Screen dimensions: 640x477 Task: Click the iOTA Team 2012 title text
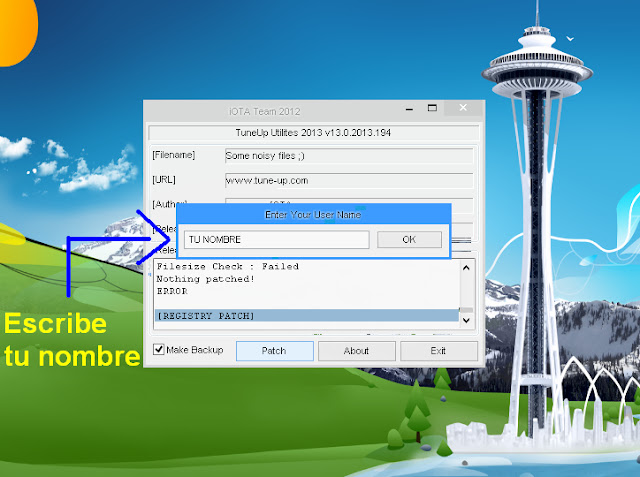[264, 111]
